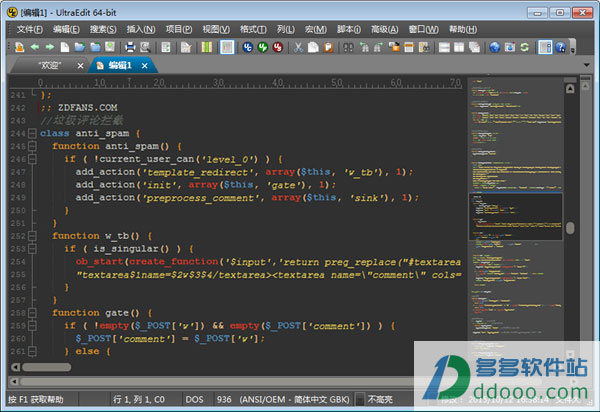Viewport: 600px width, 412px height.
Task: Tile windows vertically using the toolbar icon
Action: coord(459,47)
